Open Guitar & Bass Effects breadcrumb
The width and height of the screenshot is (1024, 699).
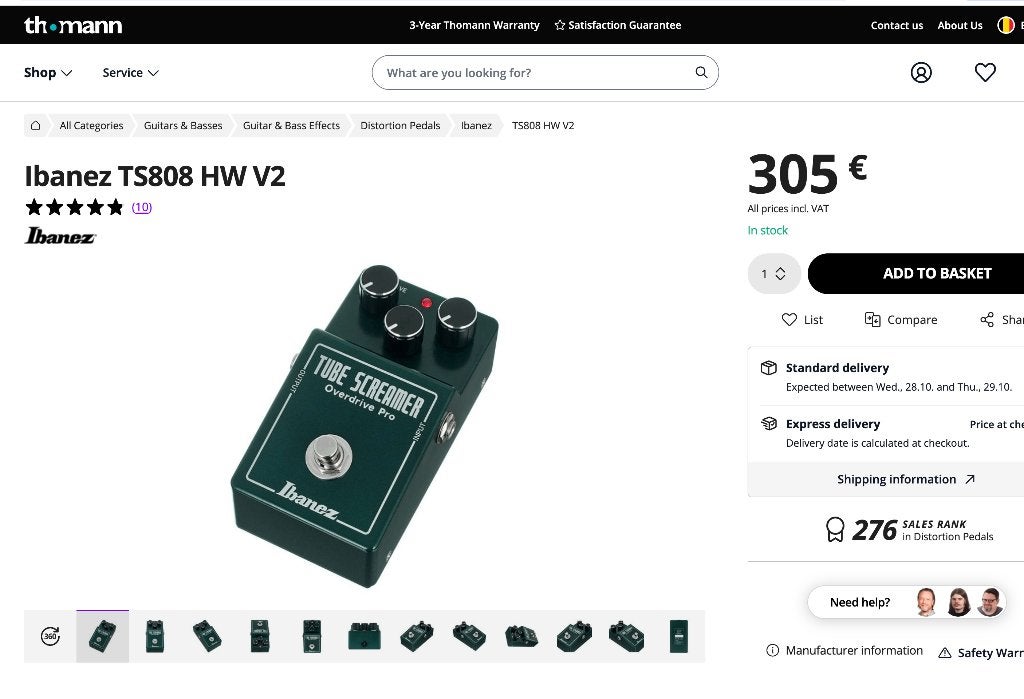[291, 125]
